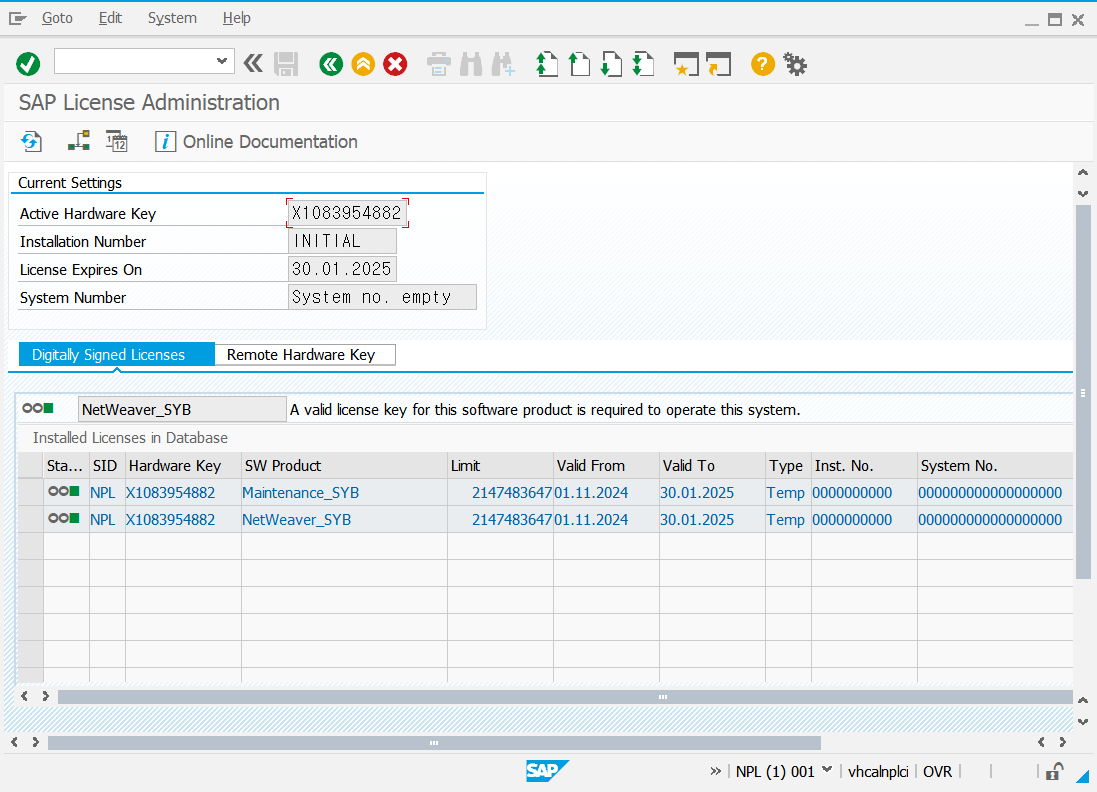This screenshot has width=1097, height=792.
Task: Click the System Number field
Action: click(x=382, y=297)
